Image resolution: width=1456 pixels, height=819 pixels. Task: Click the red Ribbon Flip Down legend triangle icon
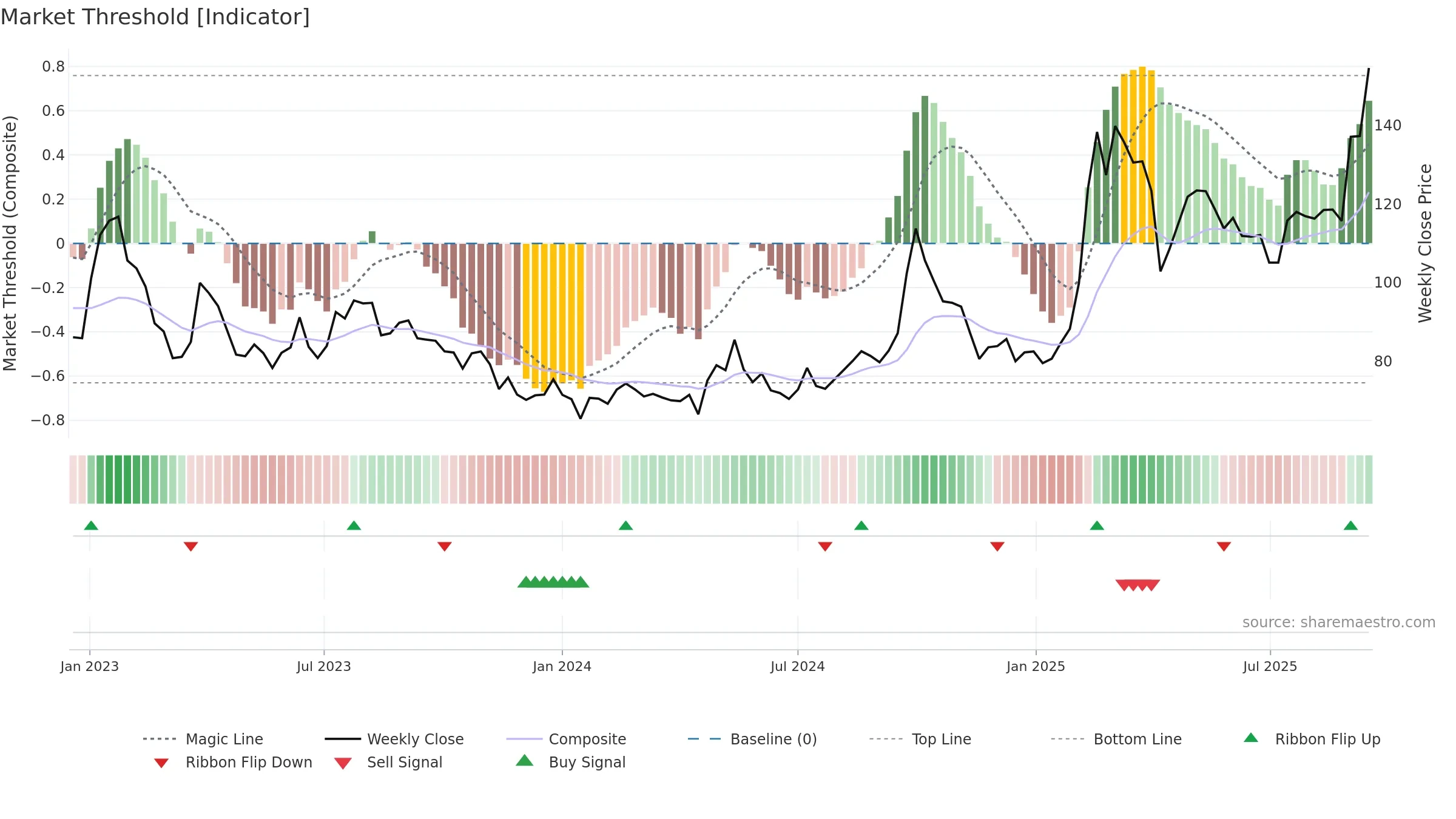(x=161, y=763)
